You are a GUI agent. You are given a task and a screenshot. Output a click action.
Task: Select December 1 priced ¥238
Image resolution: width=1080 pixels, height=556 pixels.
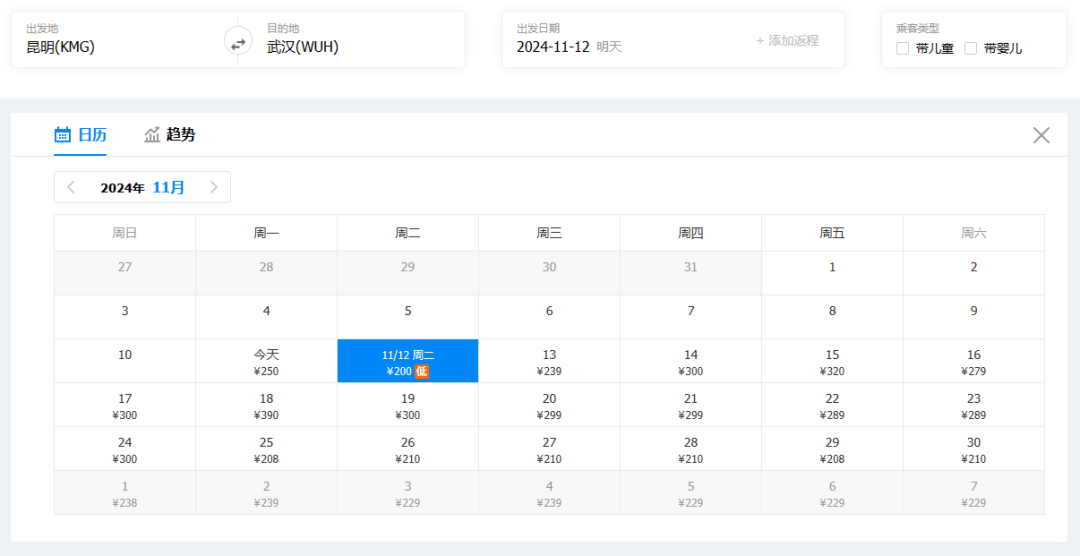[x=125, y=493]
